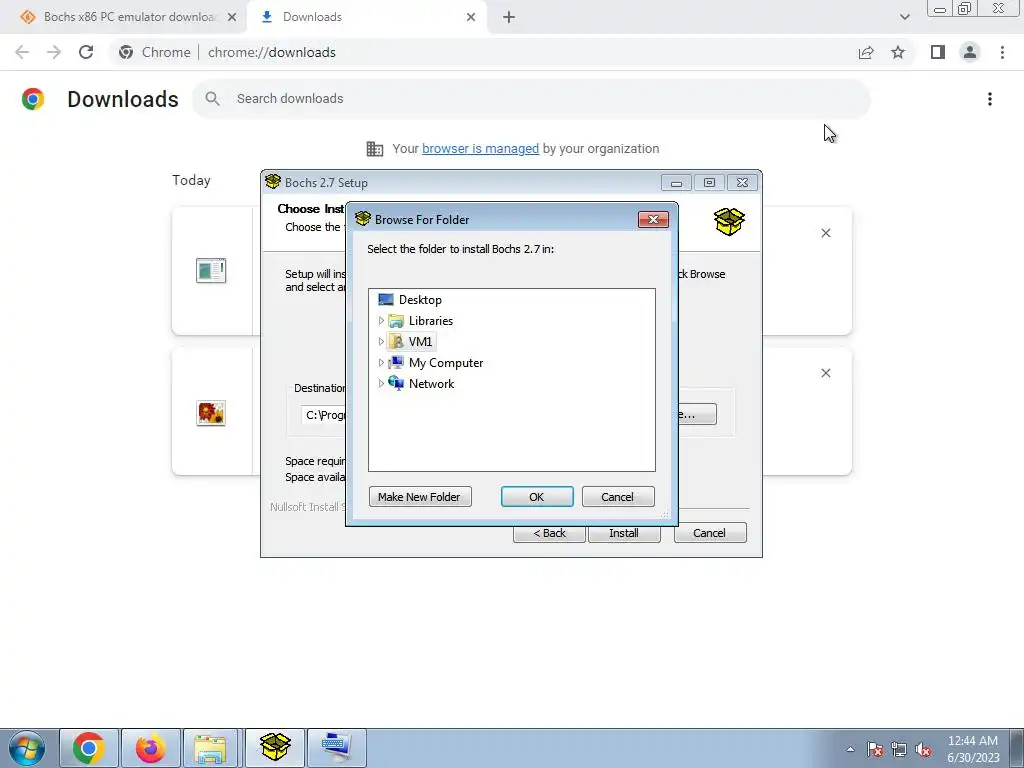The image size is (1024, 768).
Task: Switch to Bochs installer taskbar item
Action: (x=275, y=748)
